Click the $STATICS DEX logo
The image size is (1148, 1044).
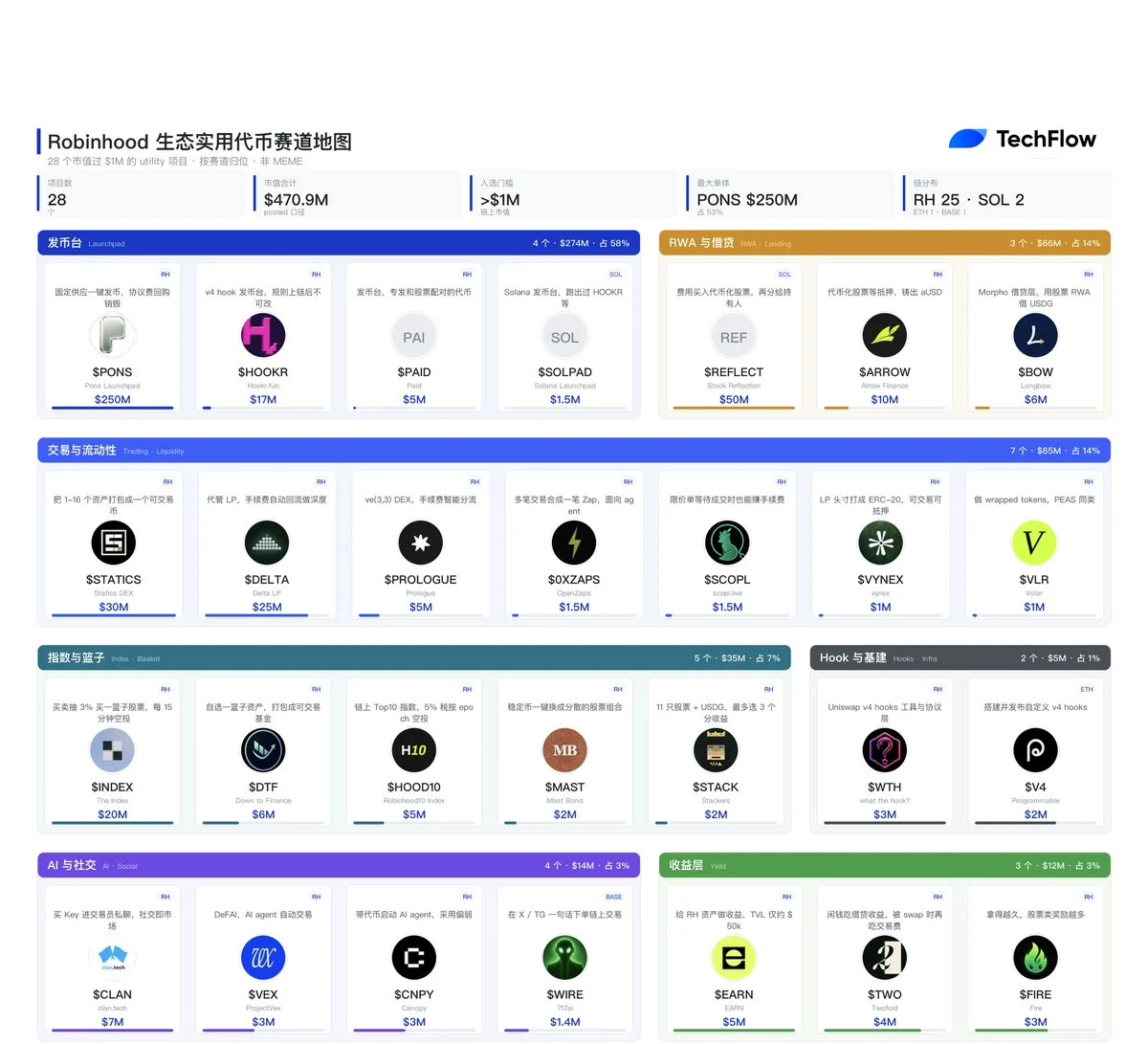pyautogui.click(x=114, y=544)
